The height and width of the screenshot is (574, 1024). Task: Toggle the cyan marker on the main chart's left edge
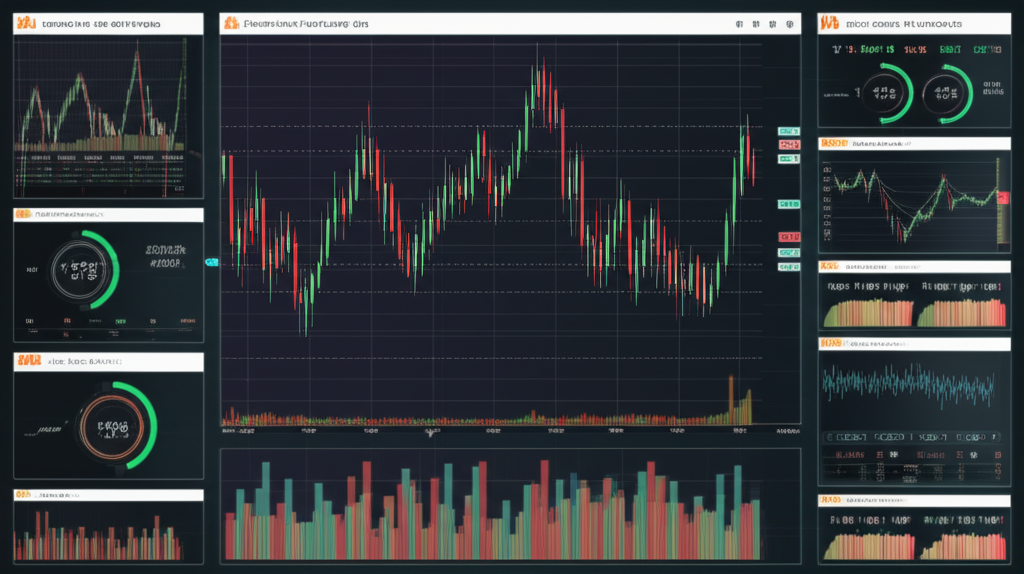(x=211, y=262)
